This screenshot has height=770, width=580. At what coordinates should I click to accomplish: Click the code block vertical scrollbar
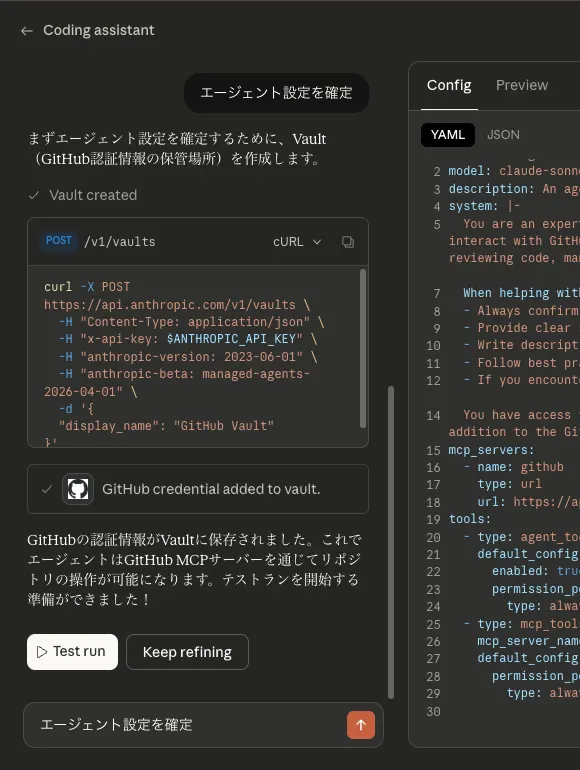click(363, 349)
